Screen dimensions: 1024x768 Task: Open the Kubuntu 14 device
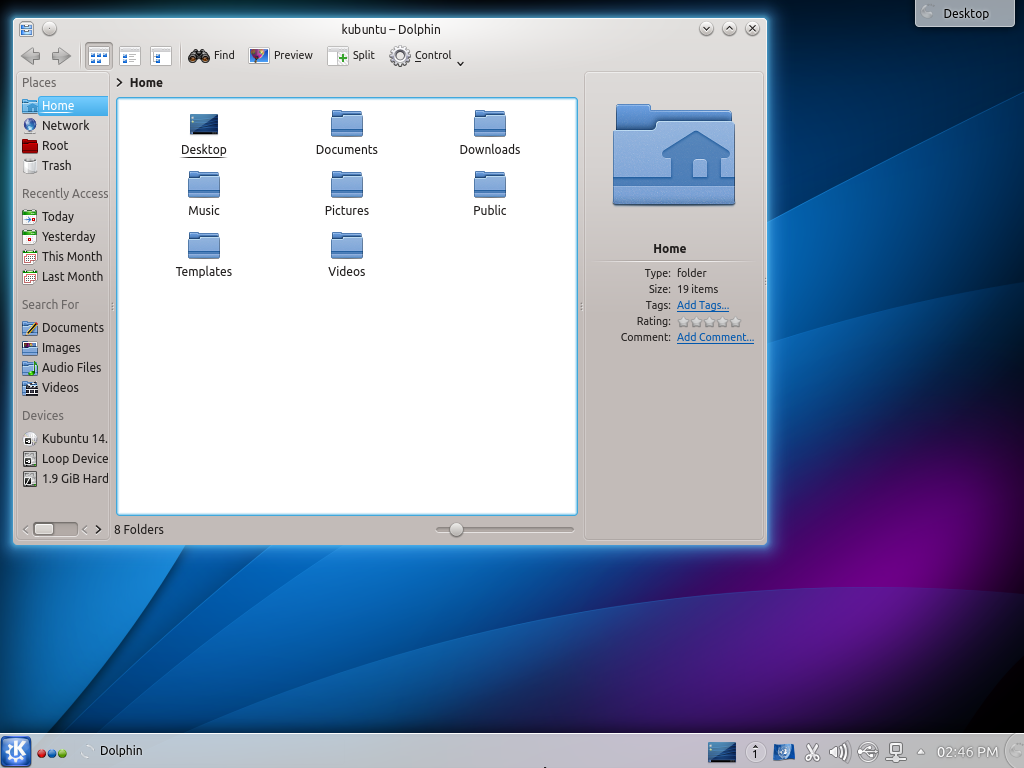tap(64, 438)
